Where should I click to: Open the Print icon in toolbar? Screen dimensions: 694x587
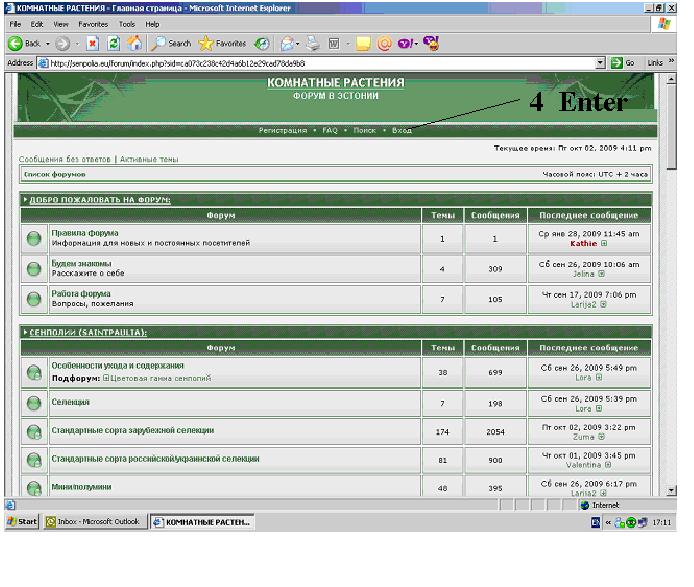pos(313,44)
